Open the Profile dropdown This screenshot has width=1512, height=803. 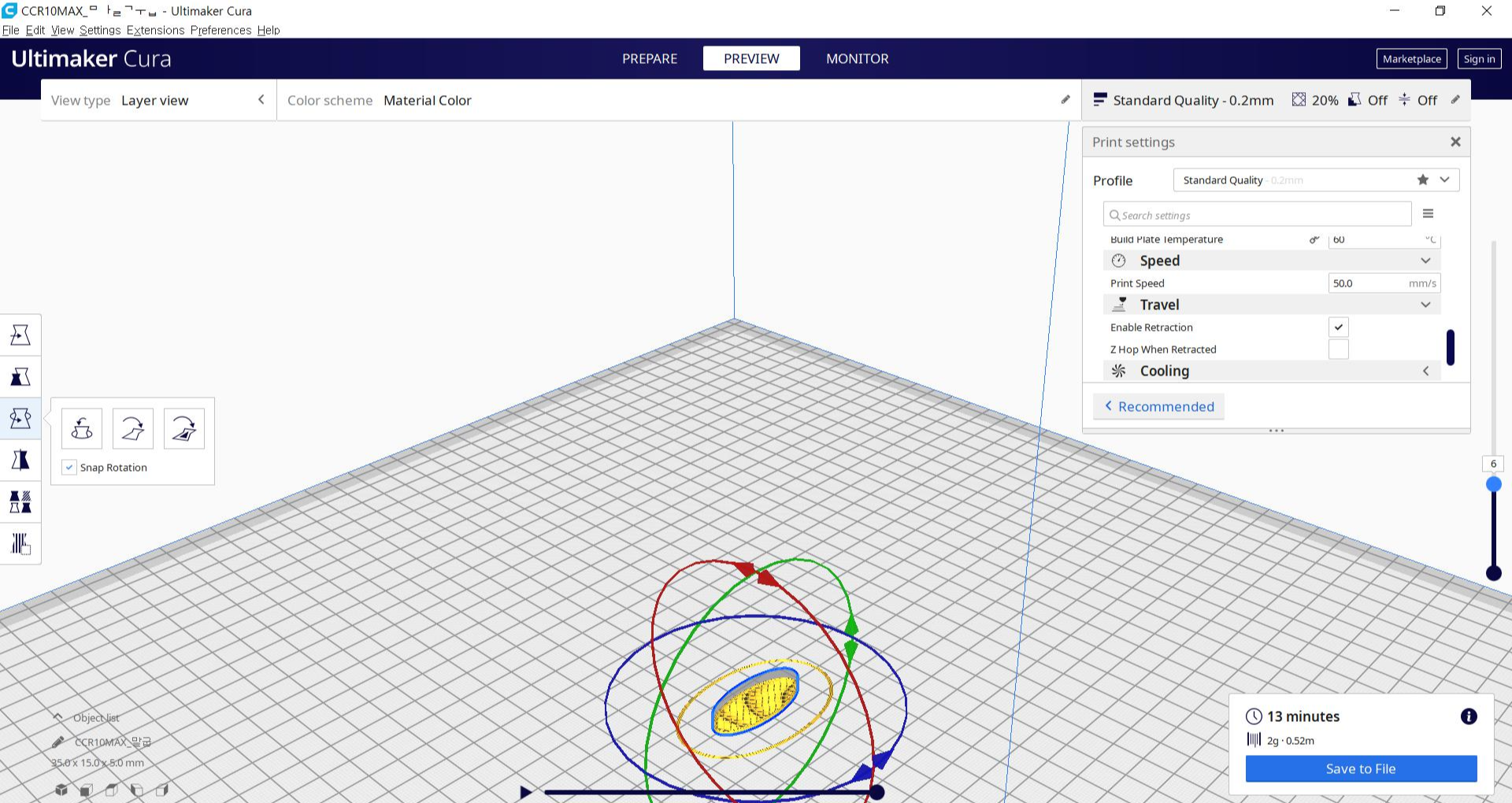click(1316, 179)
